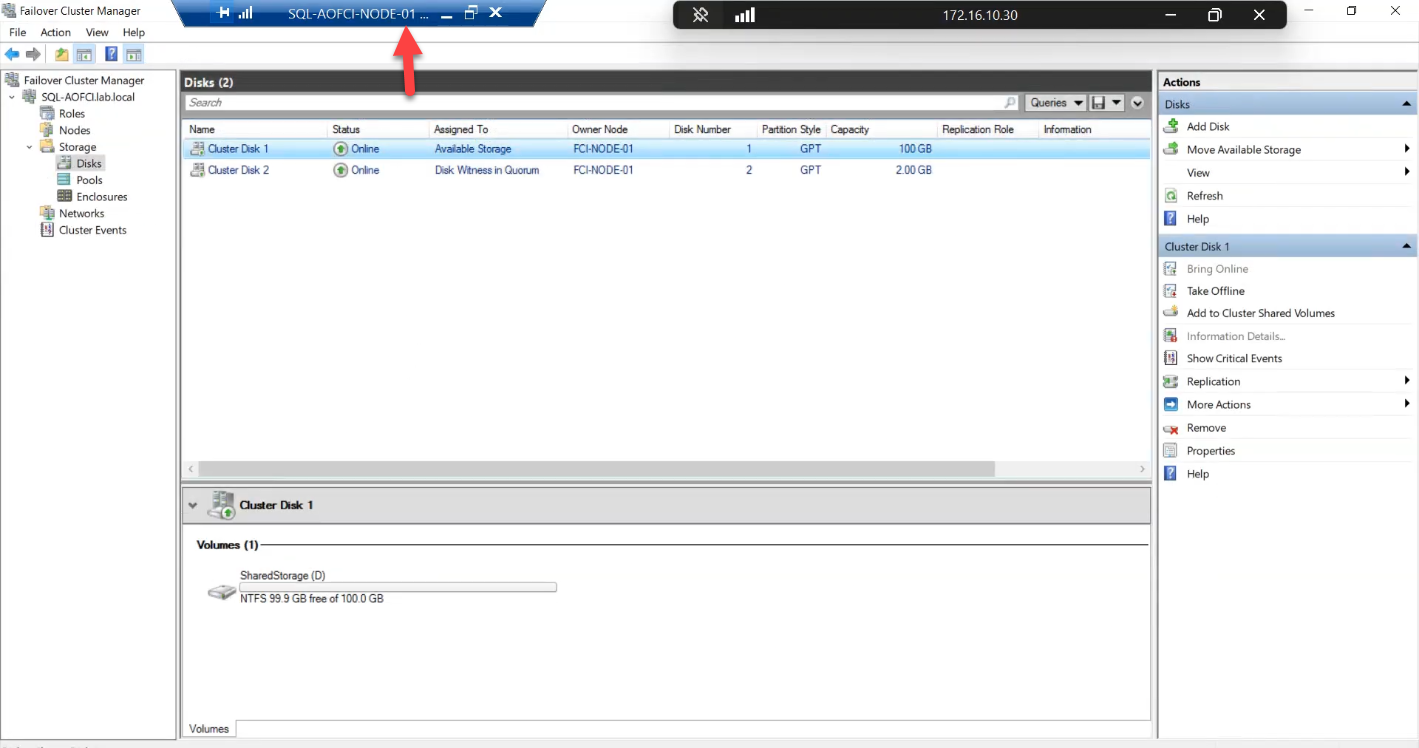Select Networks in the console tree
Screen dimensions: 1419x748
tap(81, 213)
